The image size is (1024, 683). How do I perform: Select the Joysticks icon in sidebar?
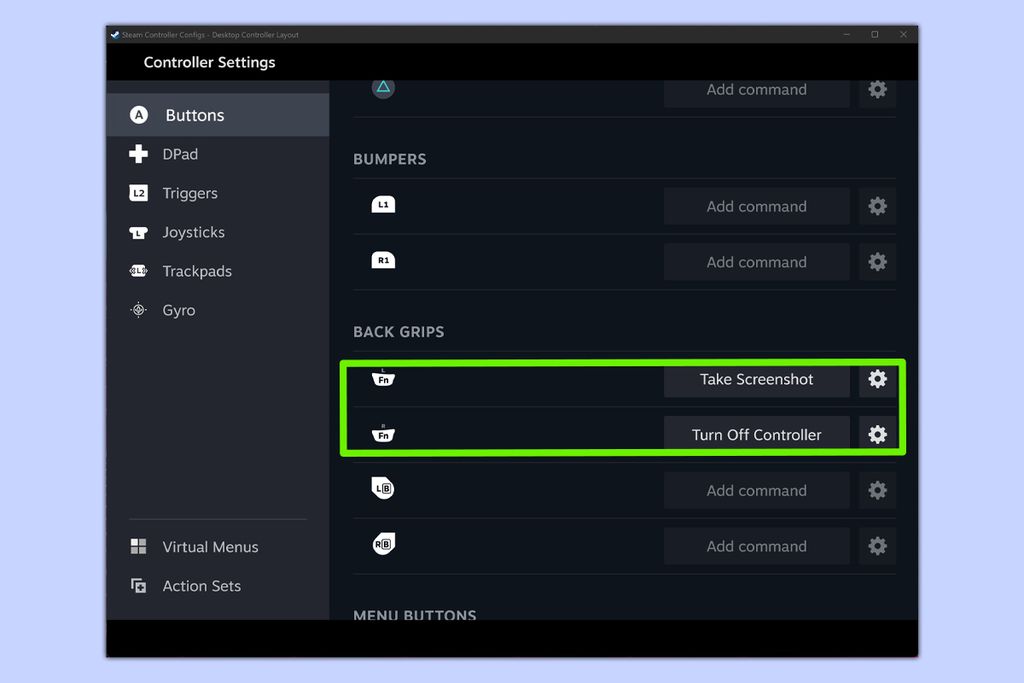click(x=138, y=232)
